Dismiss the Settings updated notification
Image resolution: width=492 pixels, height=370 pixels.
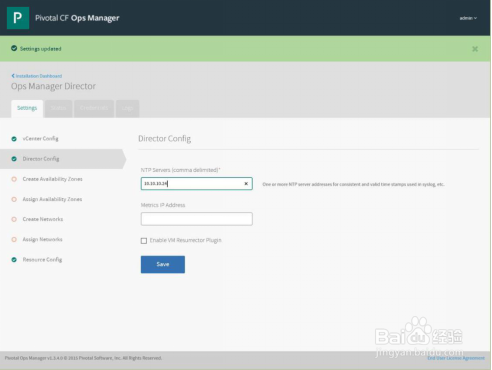[x=475, y=49]
